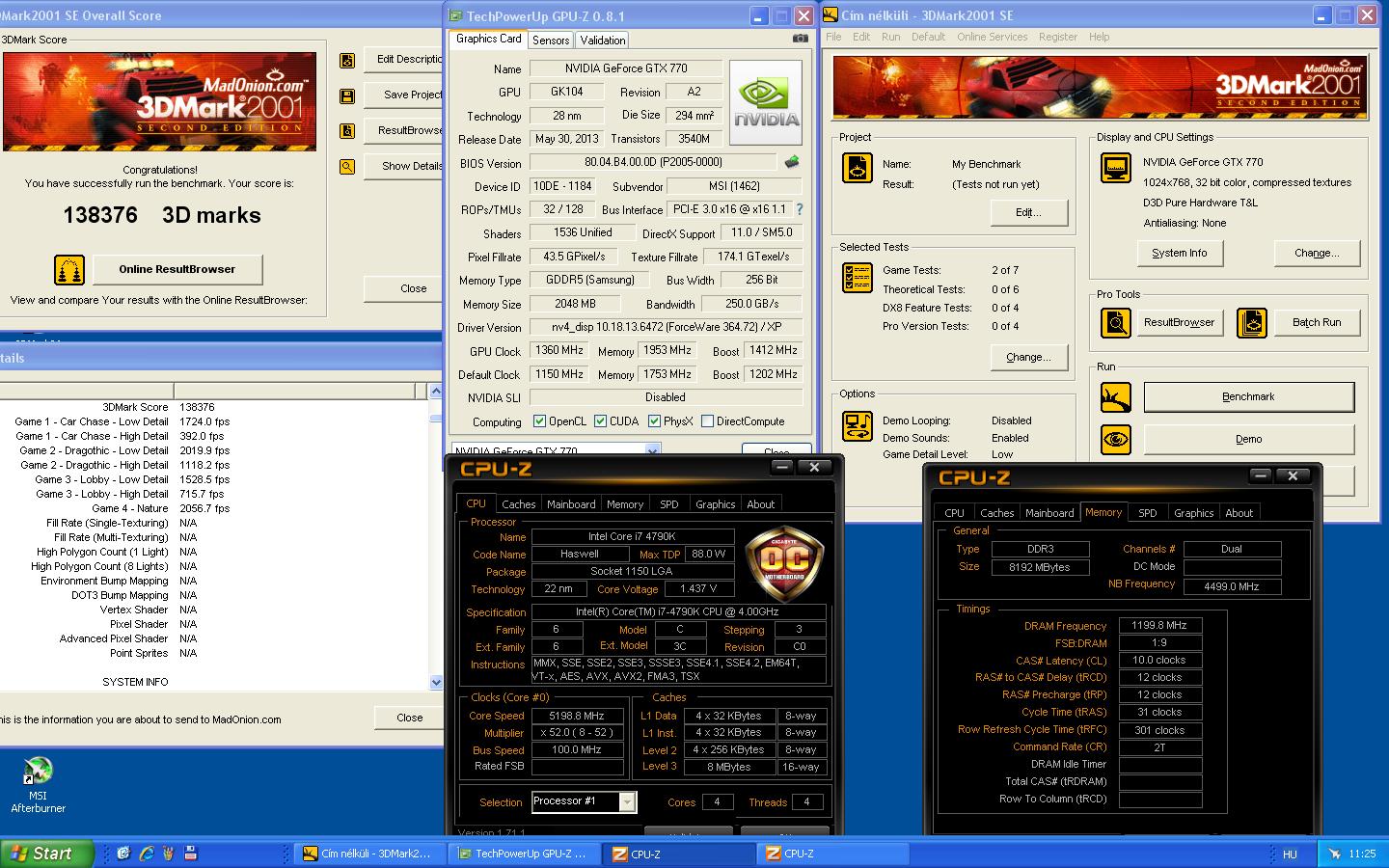Click the System Info button
This screenshot has height=868, width=1389.
pos(1180,253)
